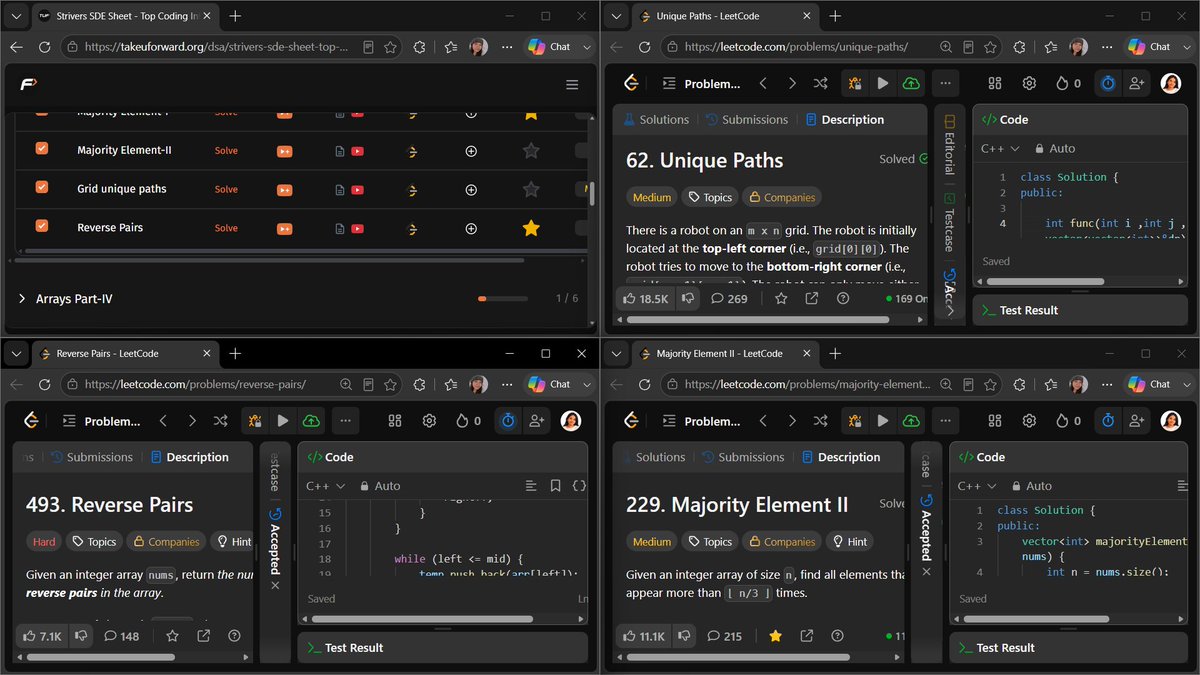Uncheck Reverse Pairs checkbox in SDE sheet
This screenshot has width=1200, height=675.
[x=42, y=227]
